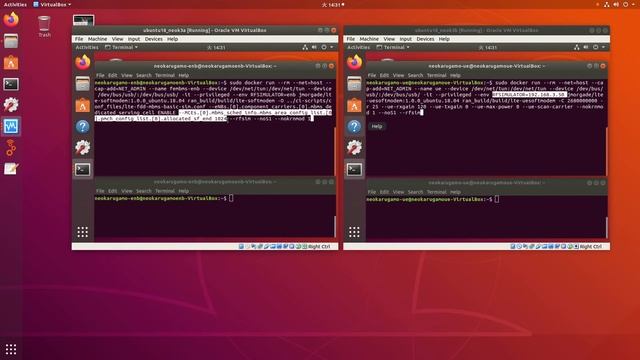Expand Terminal app menu in ue VM top bar
Viewport: 640px width, 360px height.
393,47
